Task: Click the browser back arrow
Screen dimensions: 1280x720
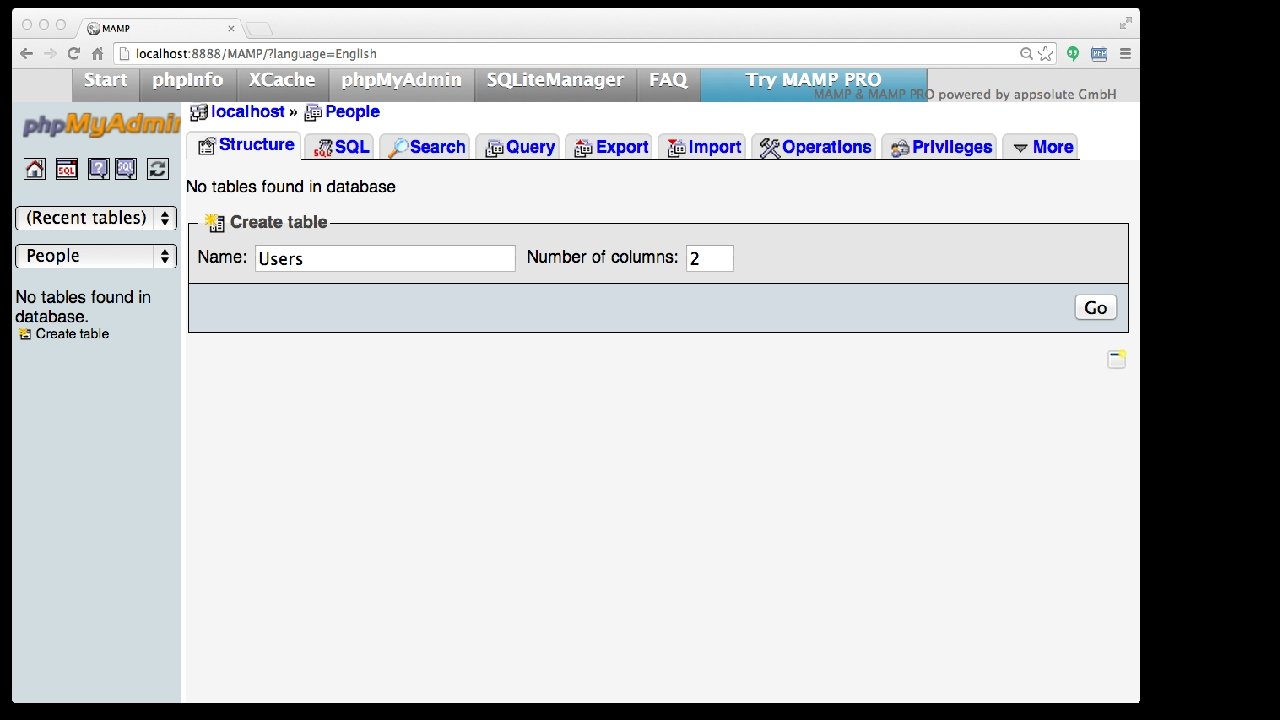Action: coord(26,53)
